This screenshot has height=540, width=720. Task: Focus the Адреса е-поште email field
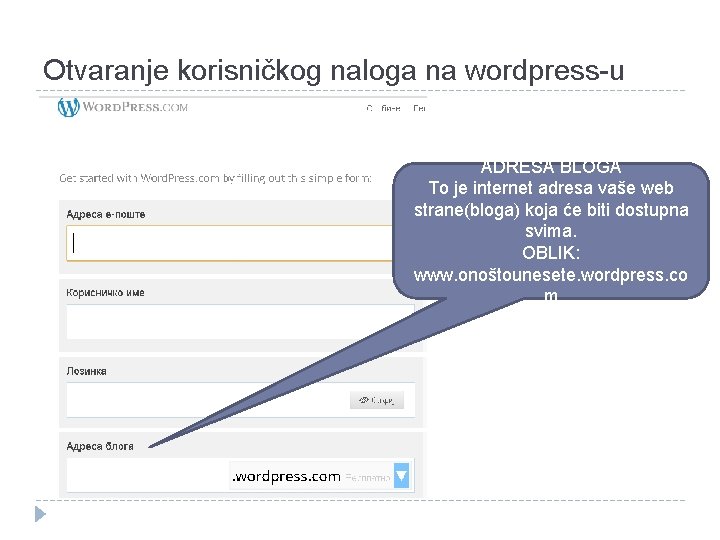click(x=230, y=243)
